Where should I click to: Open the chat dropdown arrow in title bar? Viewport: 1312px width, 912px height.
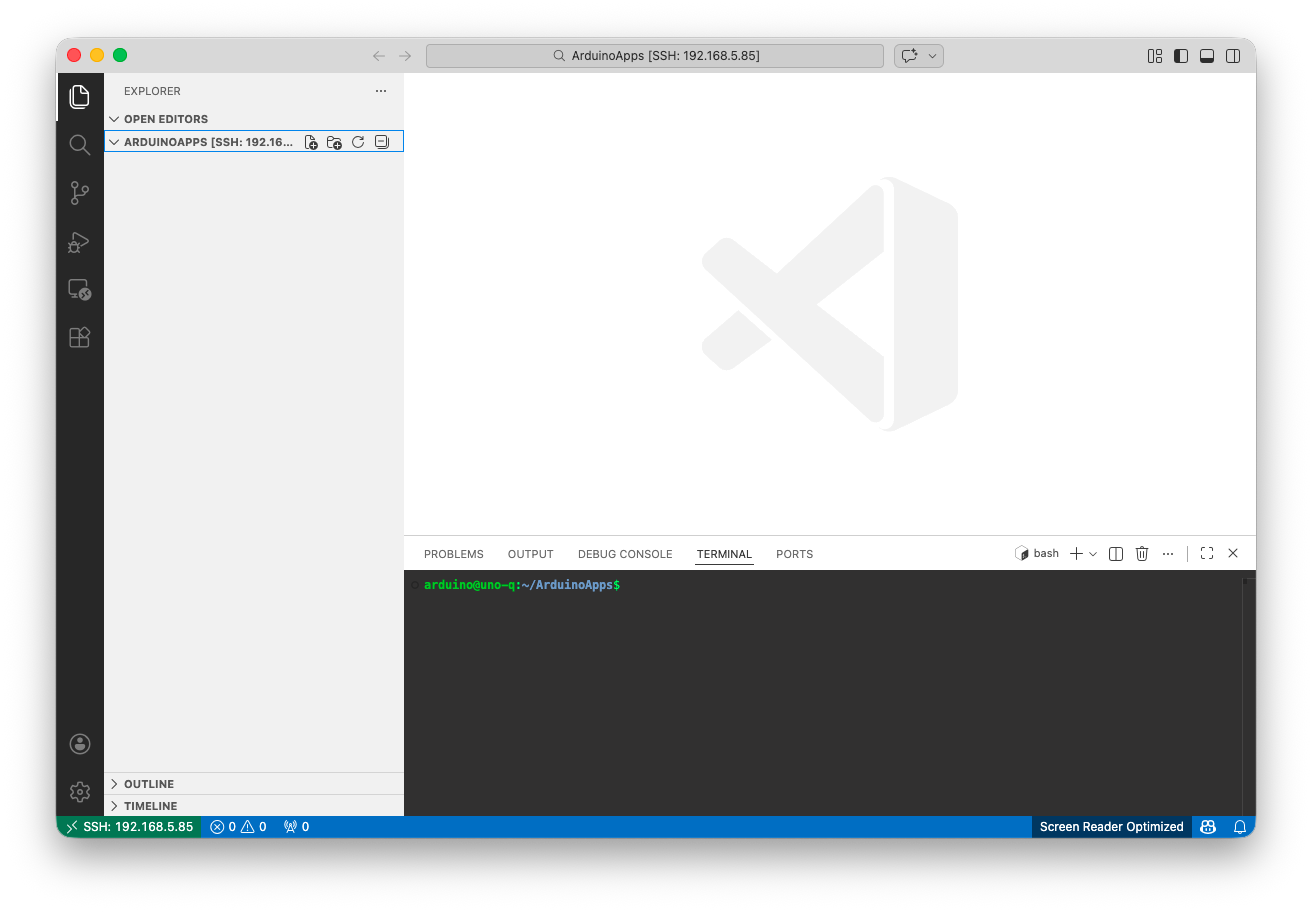pyautogui.click(x=933, y=56)
